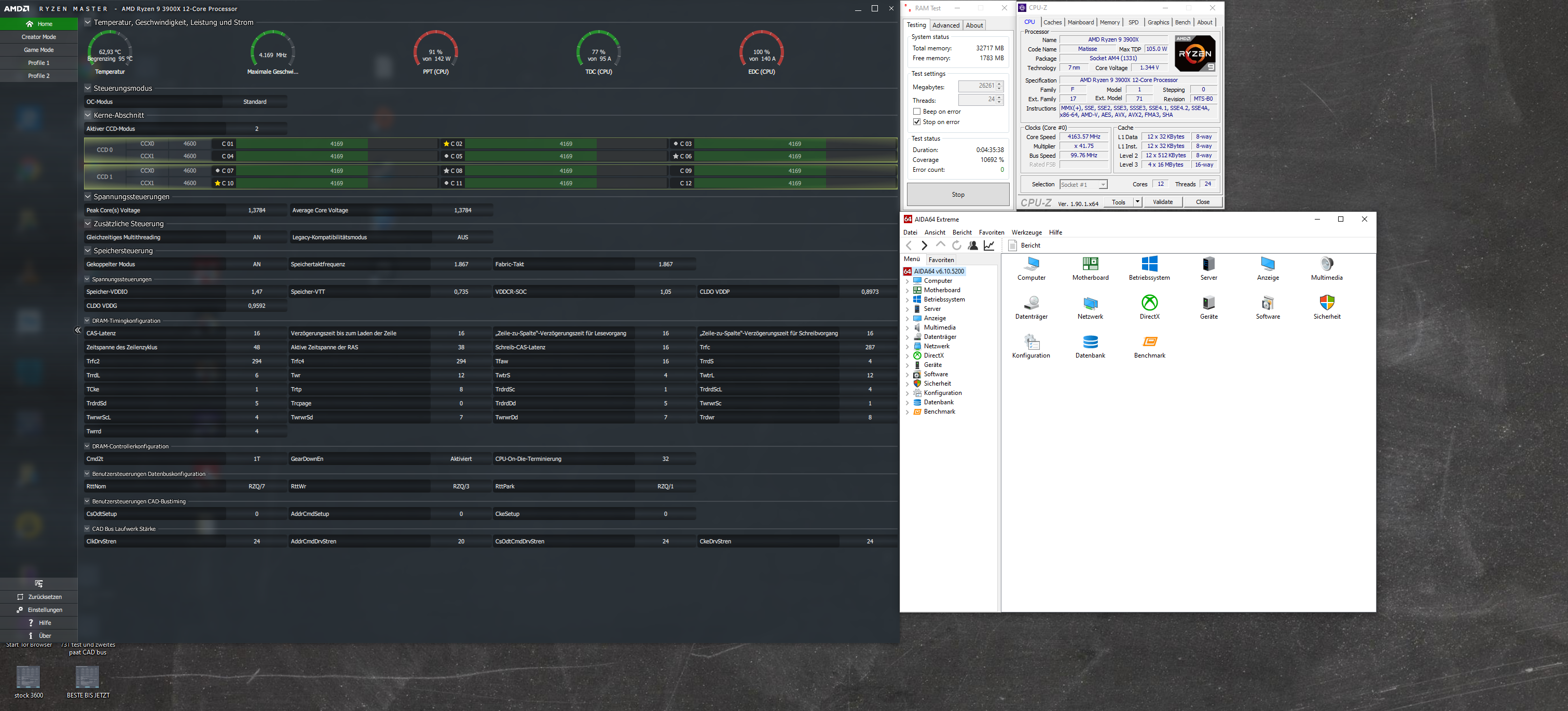Collapse the Ryzen Master sidebar with double chevron
This screenshot has height=711, width=1568.
(78, 330)
